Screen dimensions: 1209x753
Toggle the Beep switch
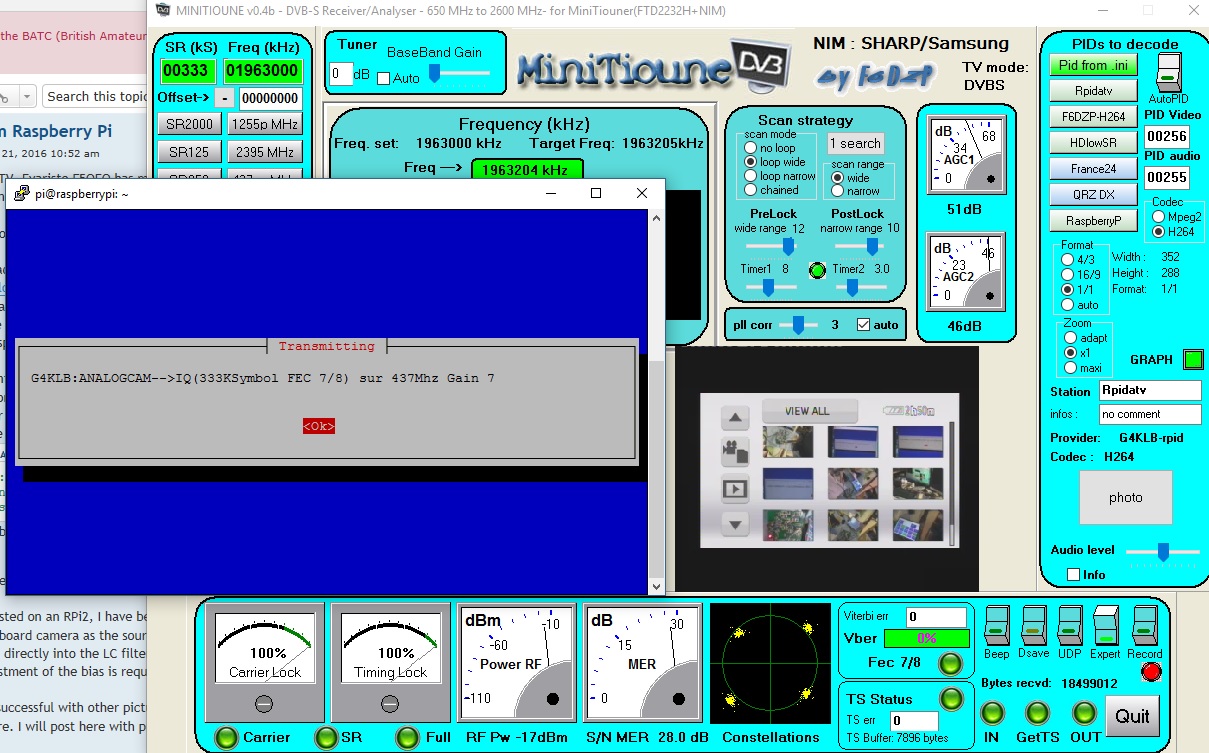[x=996, y=626]
